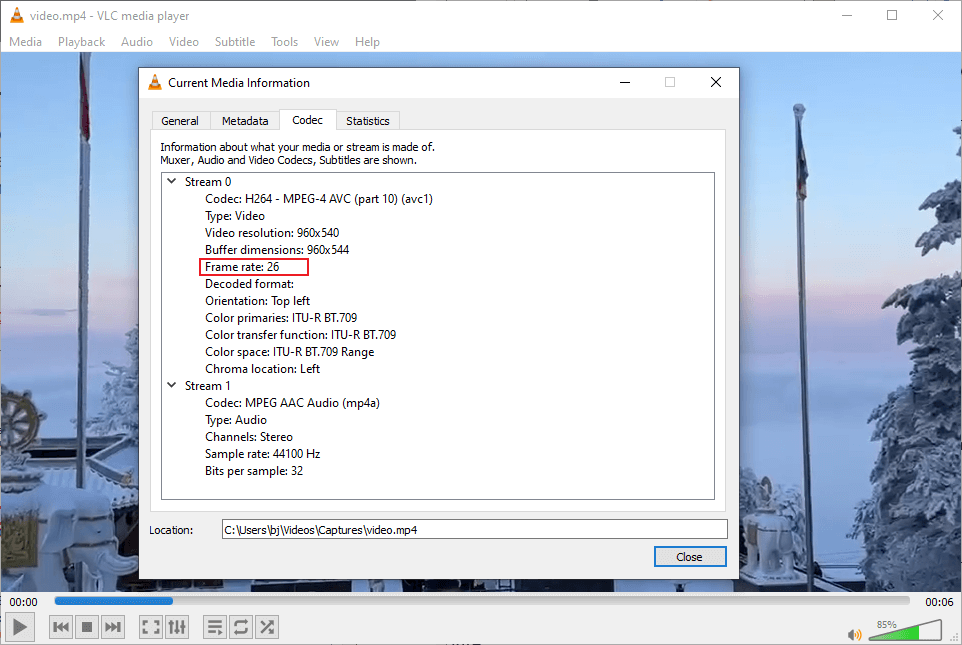Viewport: 962px width, 645px height.
Task: Collapse the Stream 0 entry
Action: click(171, 181)
